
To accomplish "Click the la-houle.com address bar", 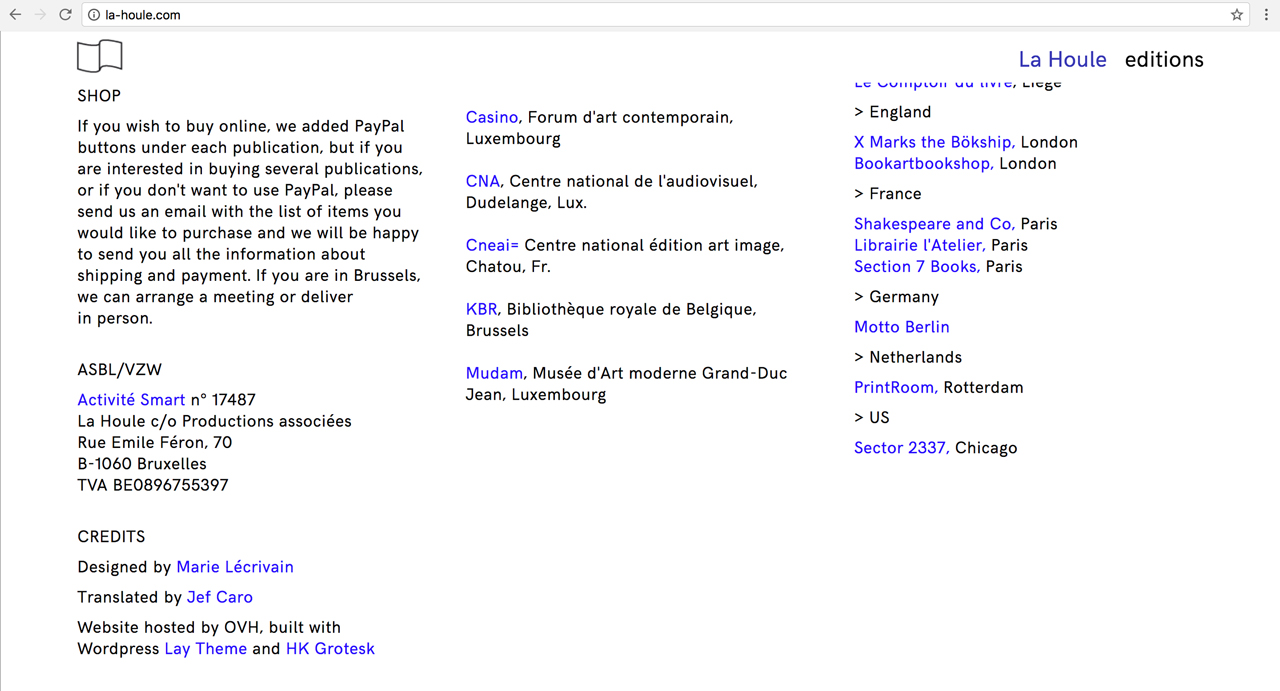I will [600, 15].
